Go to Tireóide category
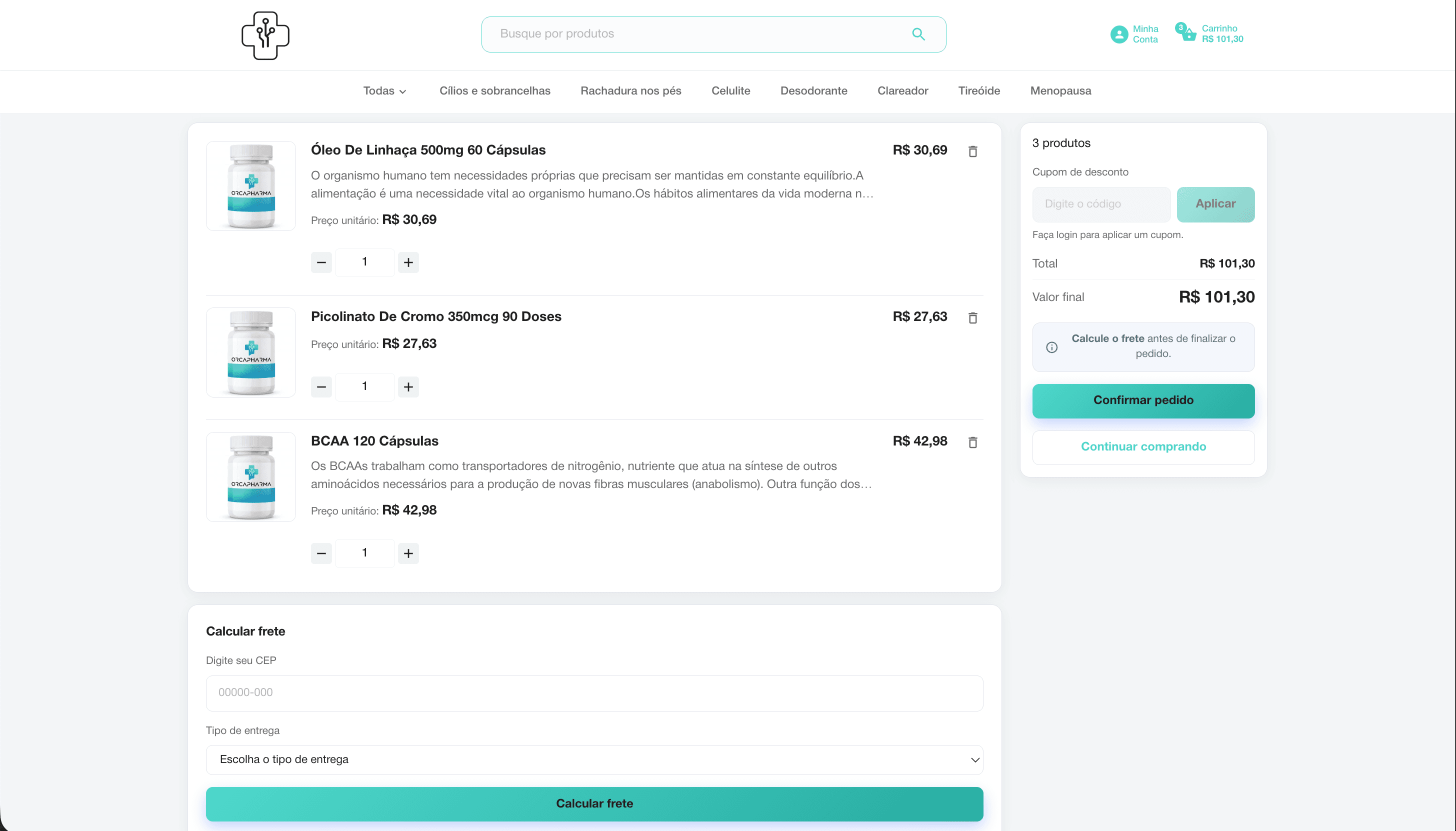The height and width of the screenshot is (831, 1456). coord(979,90)
